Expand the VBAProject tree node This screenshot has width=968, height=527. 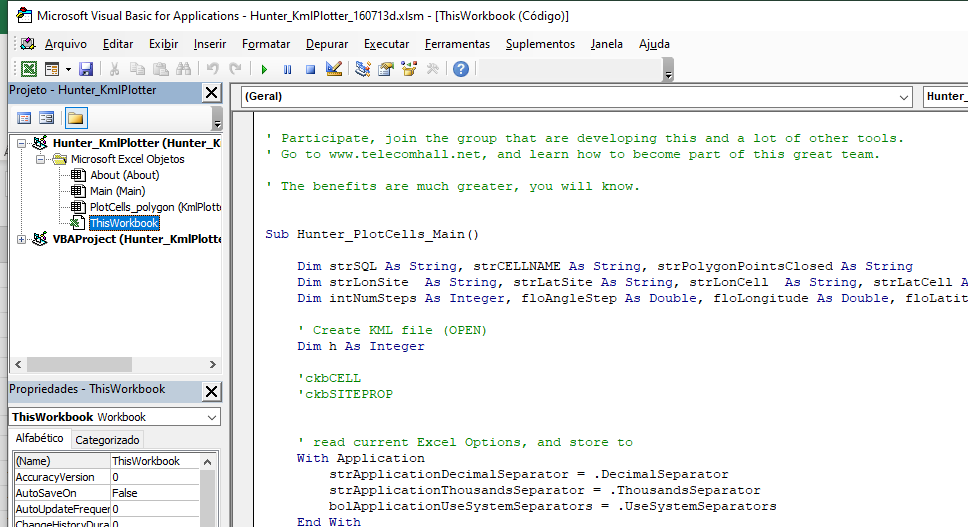(x=23, y=239)
